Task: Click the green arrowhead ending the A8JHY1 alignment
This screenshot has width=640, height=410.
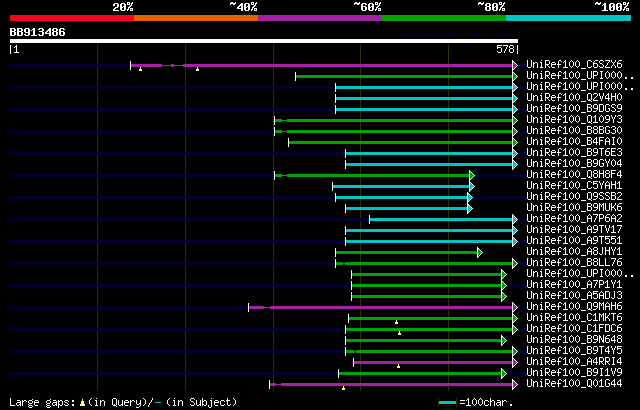Action: [x=480, y=253]
